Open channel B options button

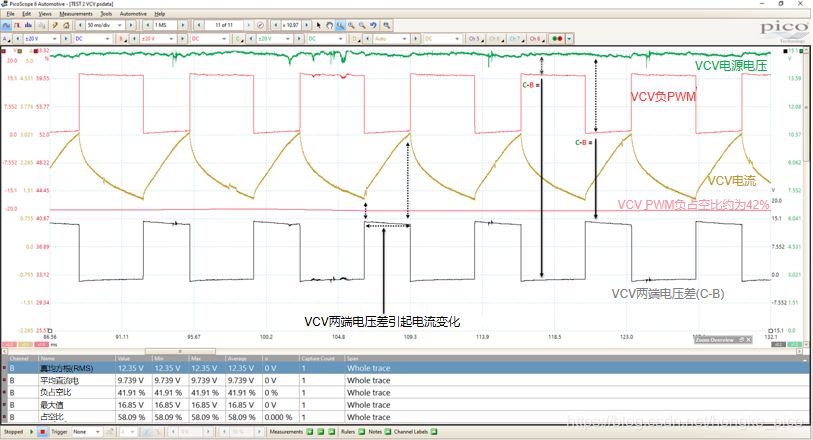(123, 39)
